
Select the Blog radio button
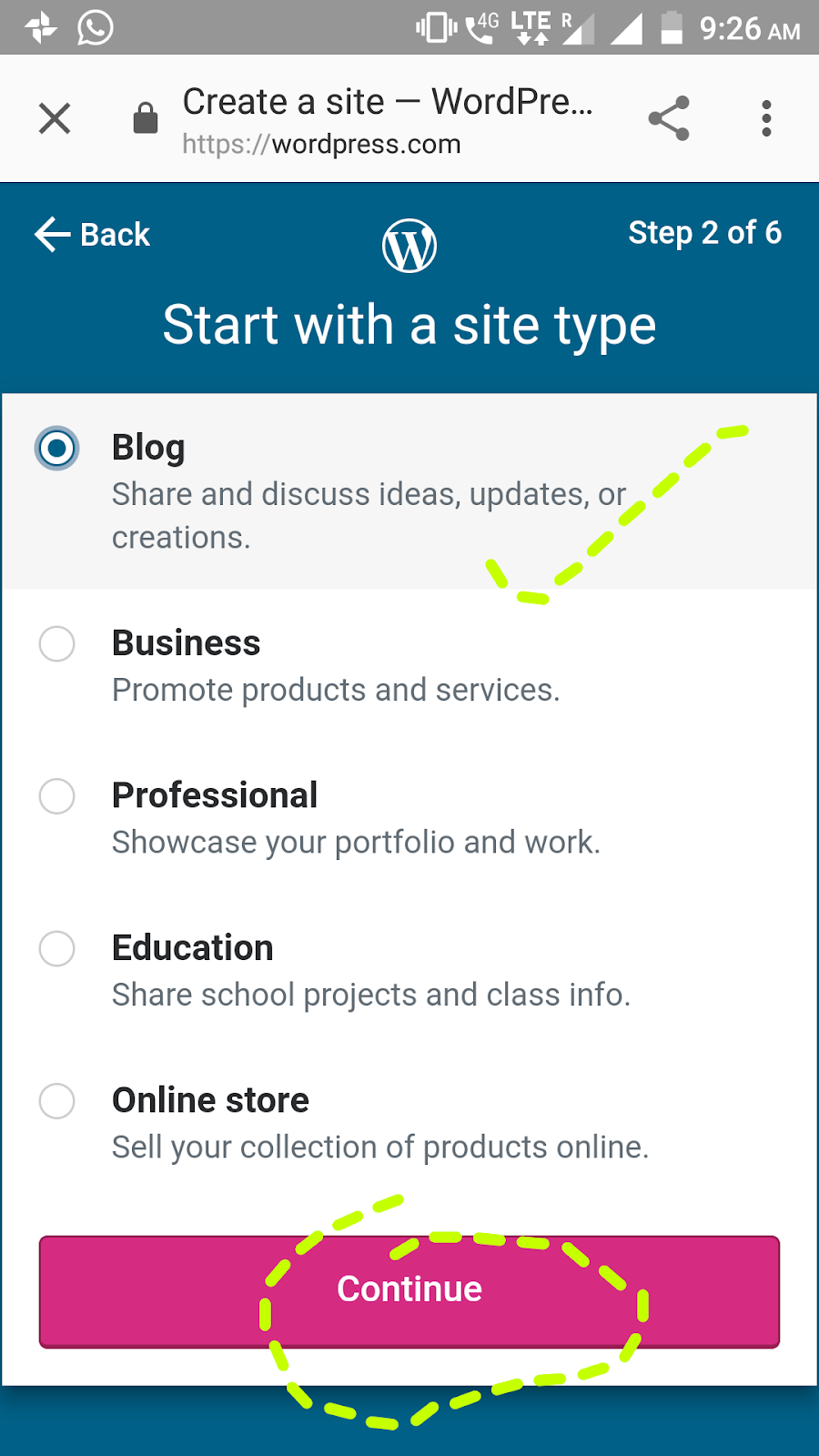[x=56, y=449]
